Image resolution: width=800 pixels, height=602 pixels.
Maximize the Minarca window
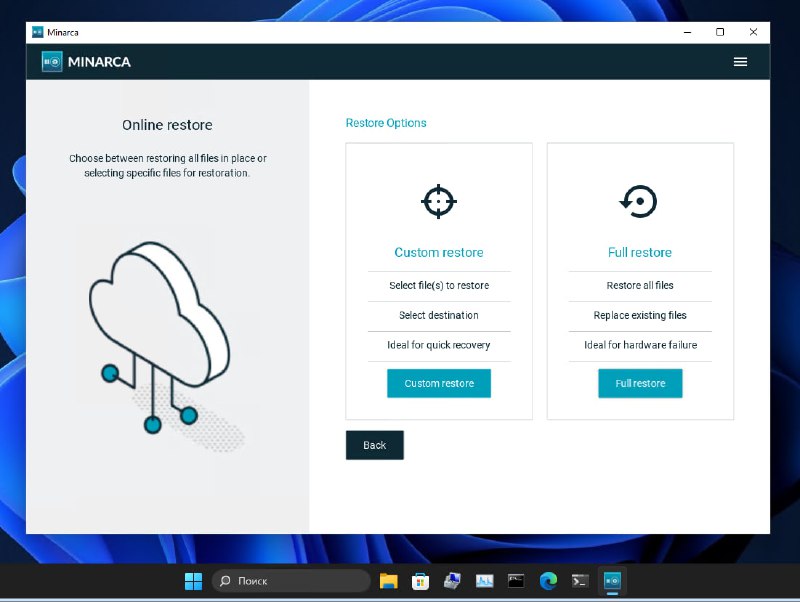tap(720, 32)
